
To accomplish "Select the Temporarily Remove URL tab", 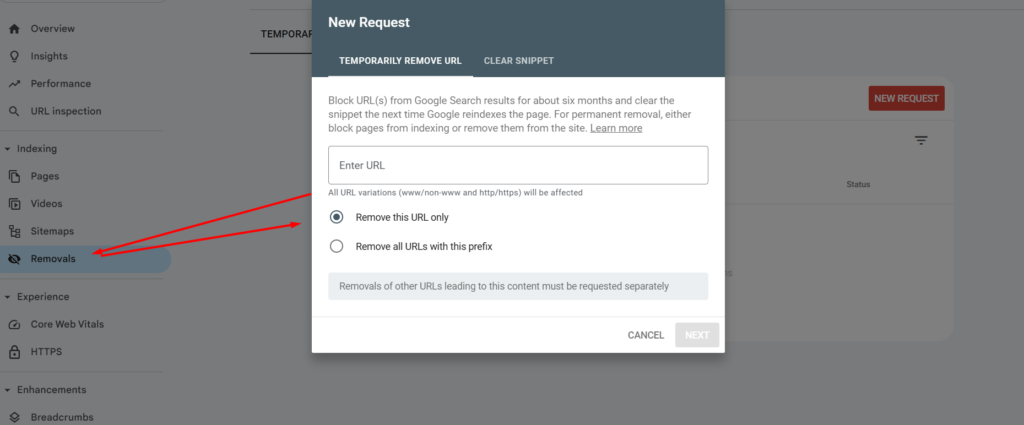I will coord(400,61).
